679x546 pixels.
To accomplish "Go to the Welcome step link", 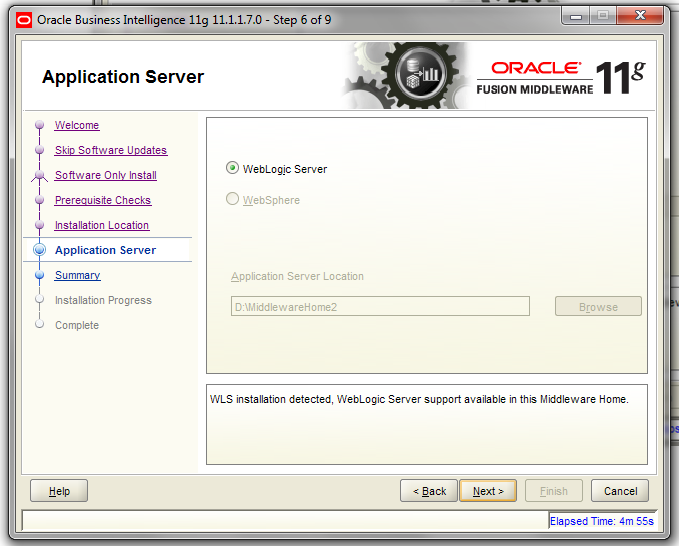I will (x=77, y=125).
